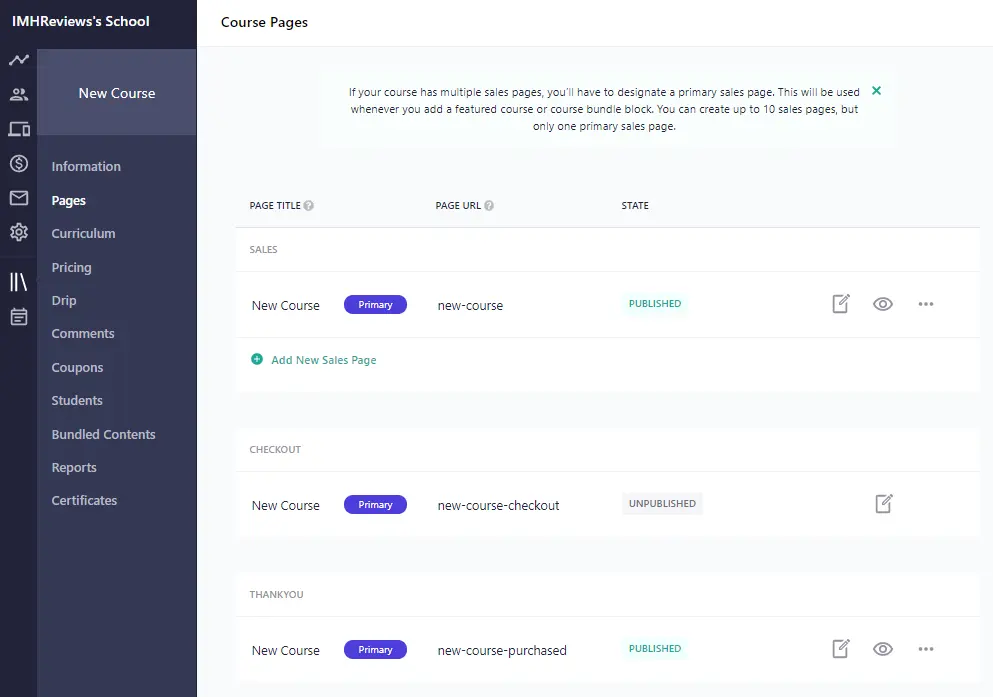993x697 pixels.
Task: Open the Courses library books icon
Action: (19, 282)
